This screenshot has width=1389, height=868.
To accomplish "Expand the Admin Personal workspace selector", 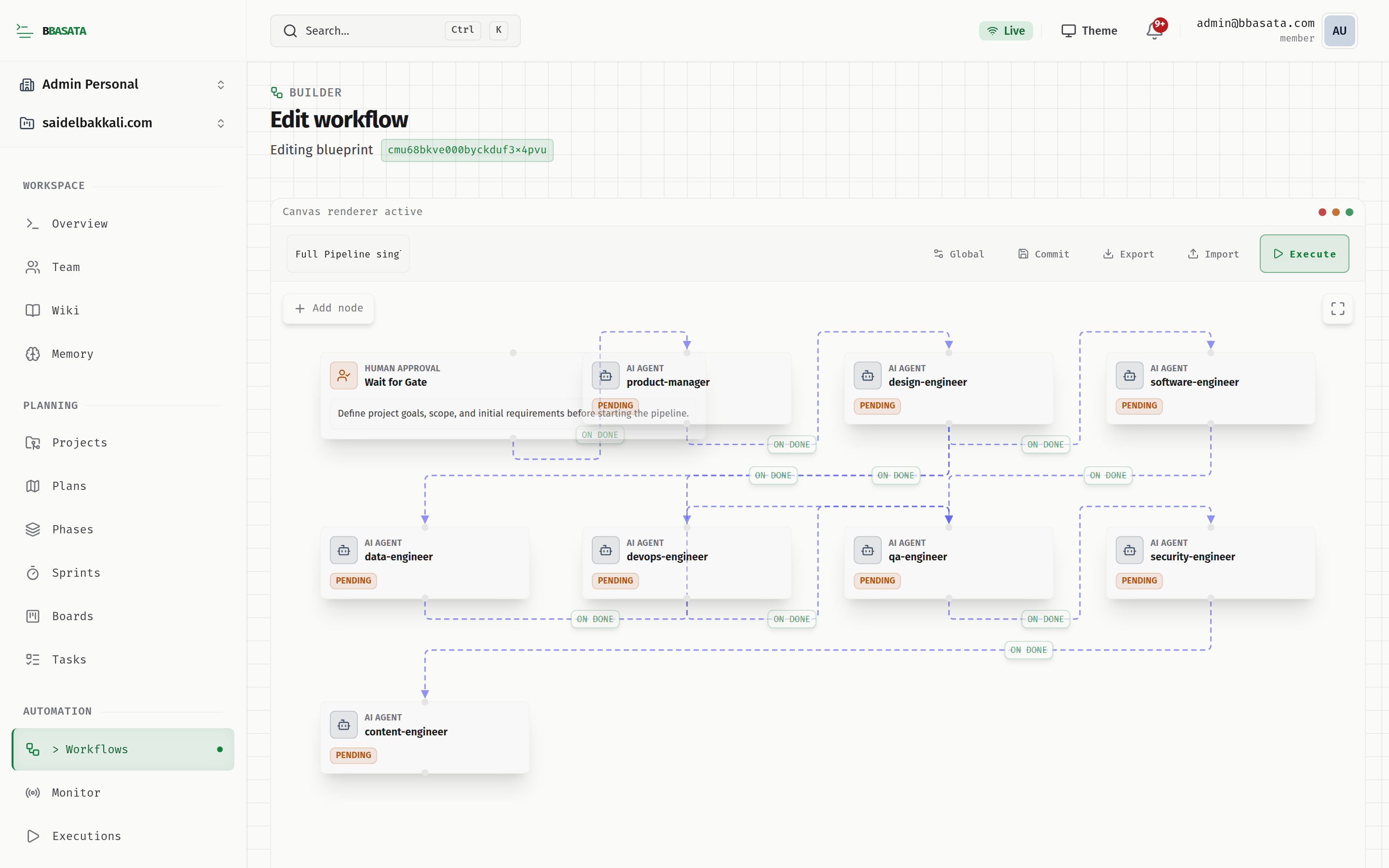I will [x=123, y=84].
